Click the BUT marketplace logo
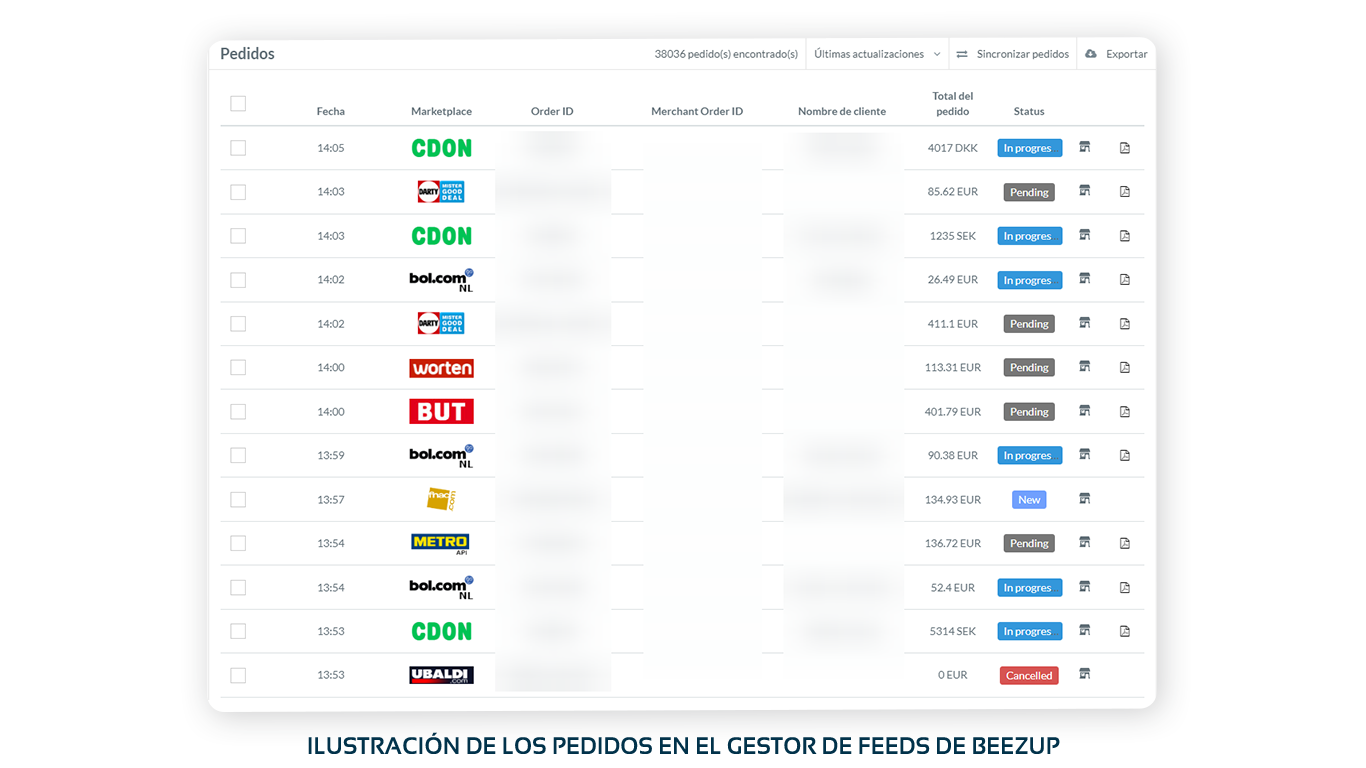Viewport: 1366px width, 768px height. tap(441, 411)
